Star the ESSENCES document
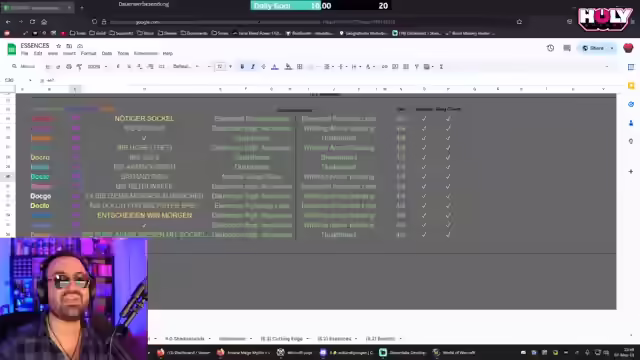 pyautogui.click(x=58, y=46)
